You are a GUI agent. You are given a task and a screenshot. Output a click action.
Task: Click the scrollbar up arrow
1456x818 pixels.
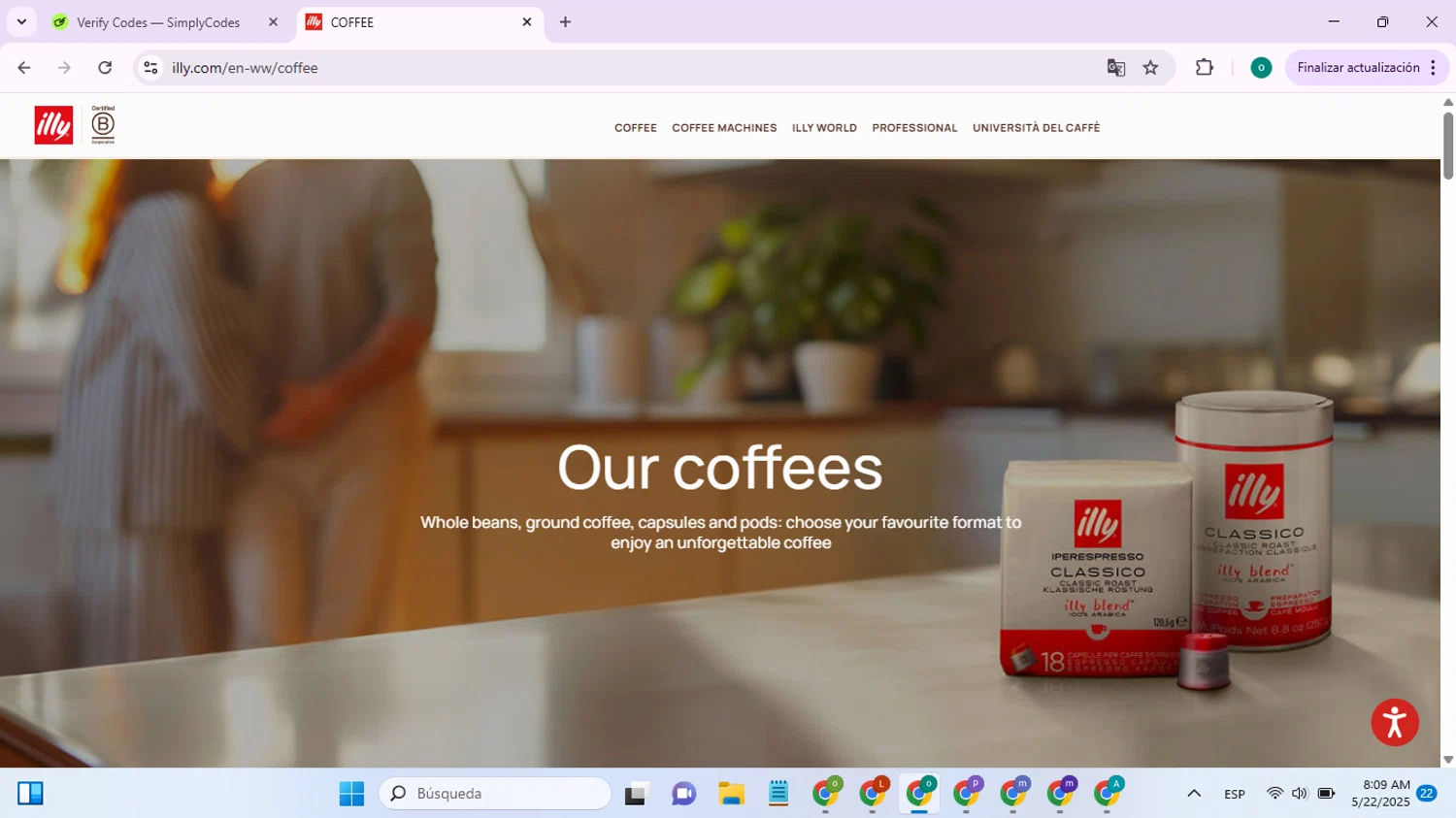click(x=1448, y=102)
